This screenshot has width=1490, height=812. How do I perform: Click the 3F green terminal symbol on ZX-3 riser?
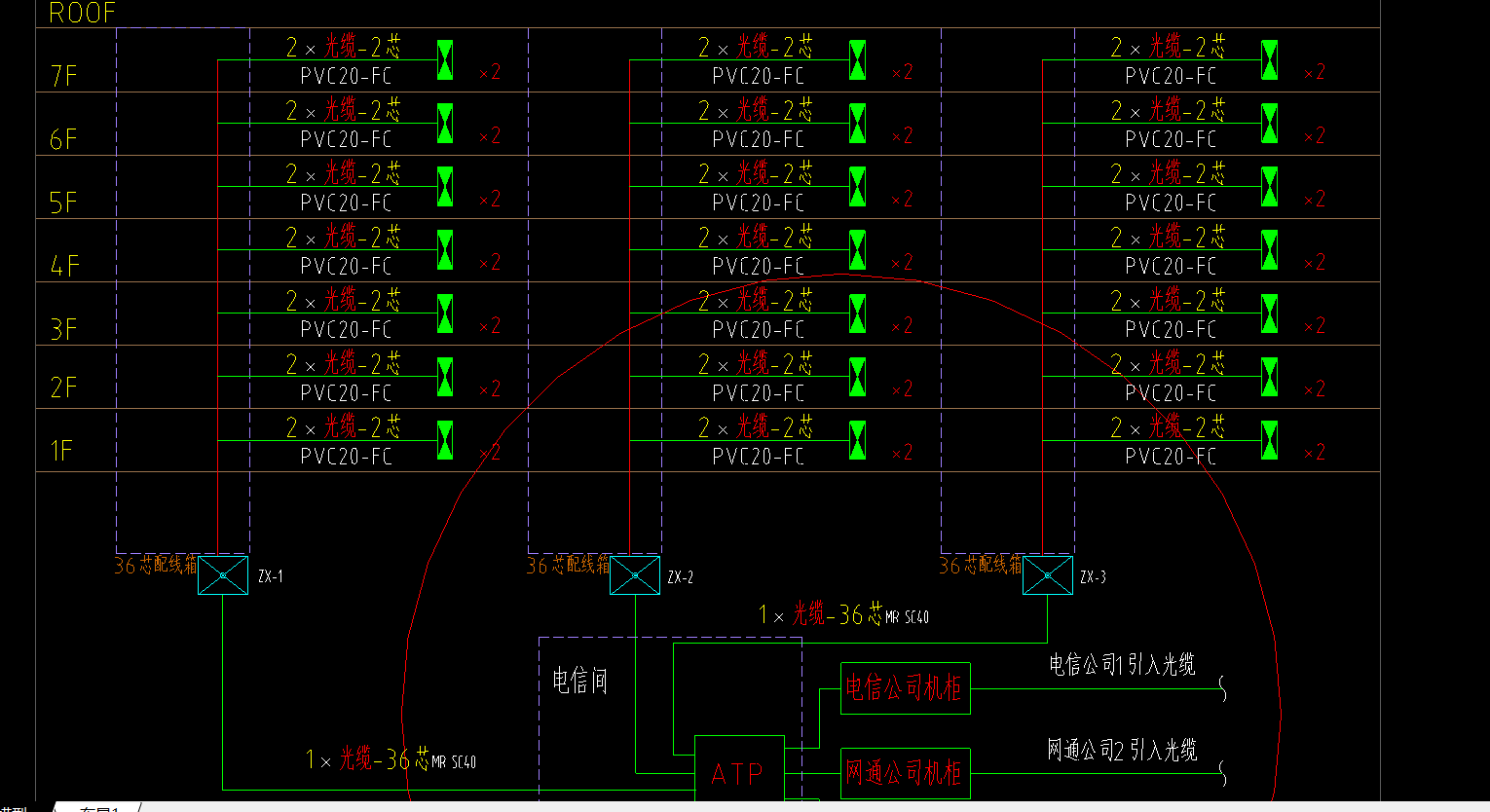[x=1270, y=314]
